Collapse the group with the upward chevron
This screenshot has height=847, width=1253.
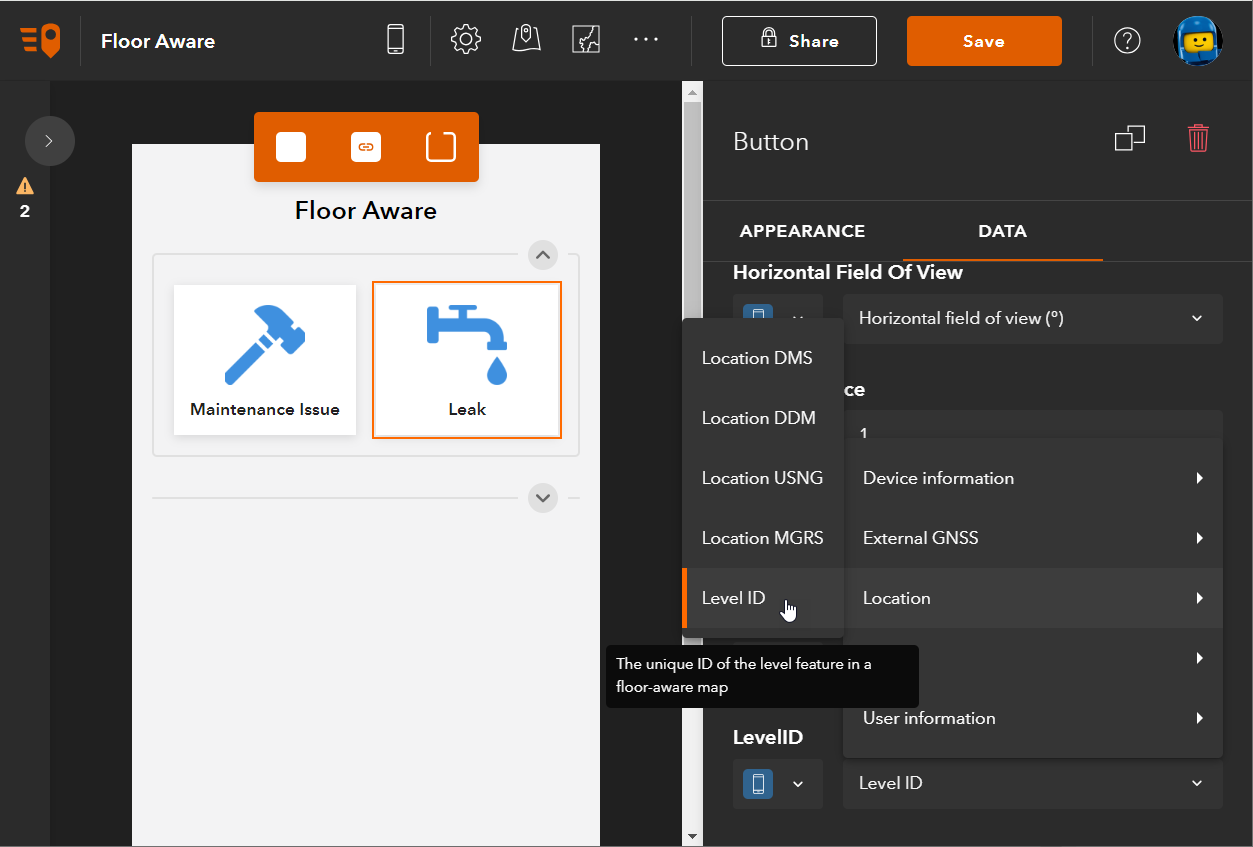(x=542, y=255)
